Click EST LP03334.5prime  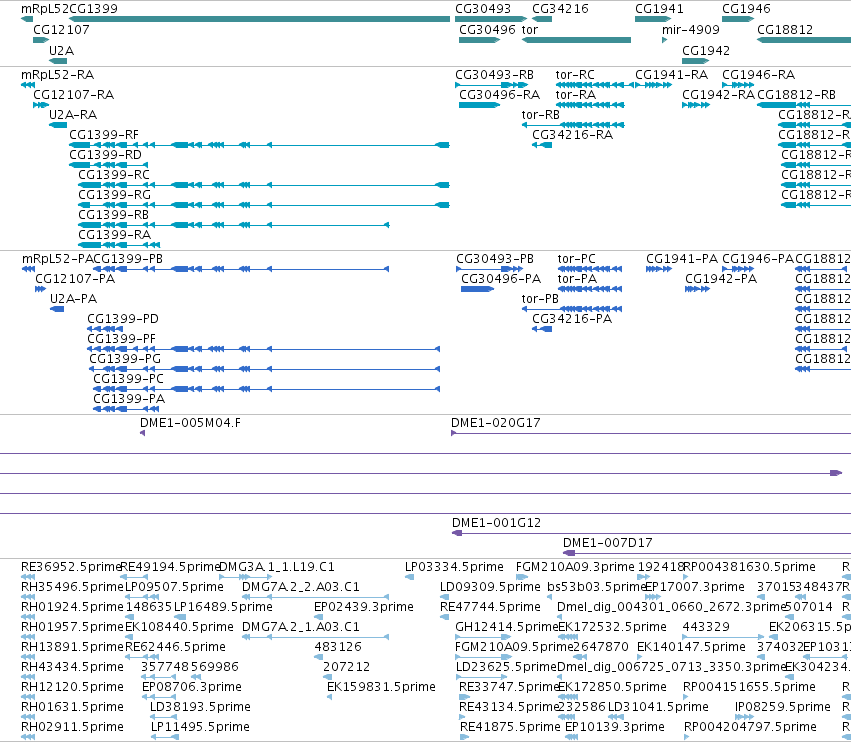tap(454, 567)
